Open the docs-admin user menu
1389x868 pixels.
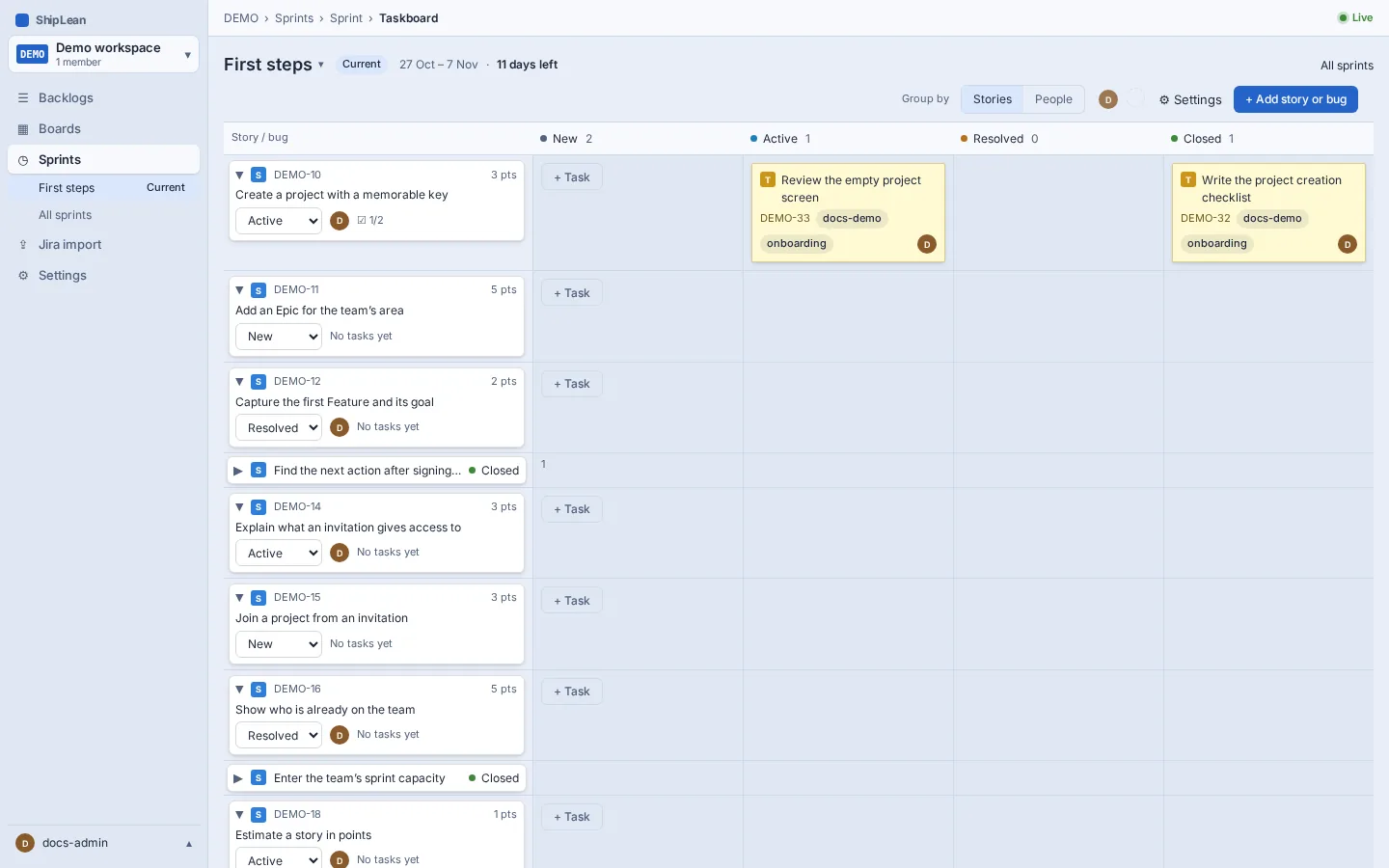click(103, 843)
